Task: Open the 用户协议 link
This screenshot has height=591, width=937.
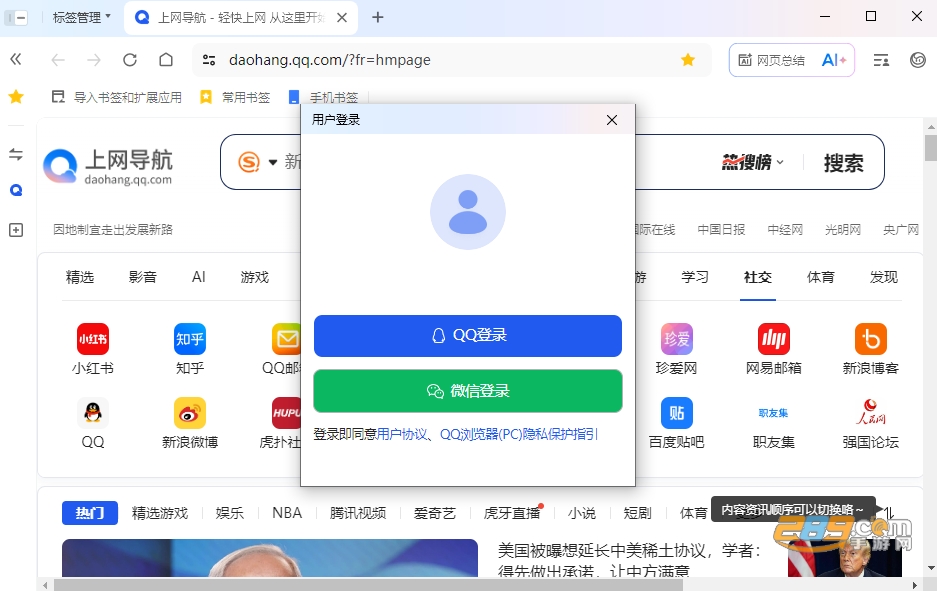Action: click(402, 434)
